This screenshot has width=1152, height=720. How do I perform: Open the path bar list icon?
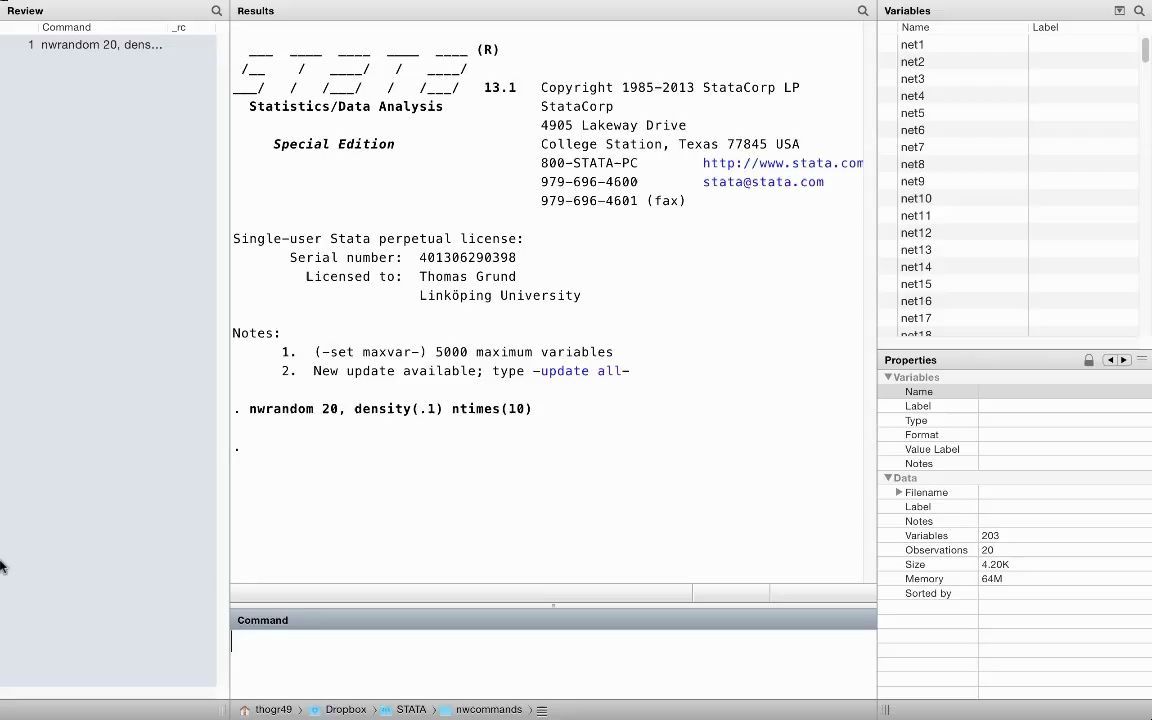[x=541, y=709]
